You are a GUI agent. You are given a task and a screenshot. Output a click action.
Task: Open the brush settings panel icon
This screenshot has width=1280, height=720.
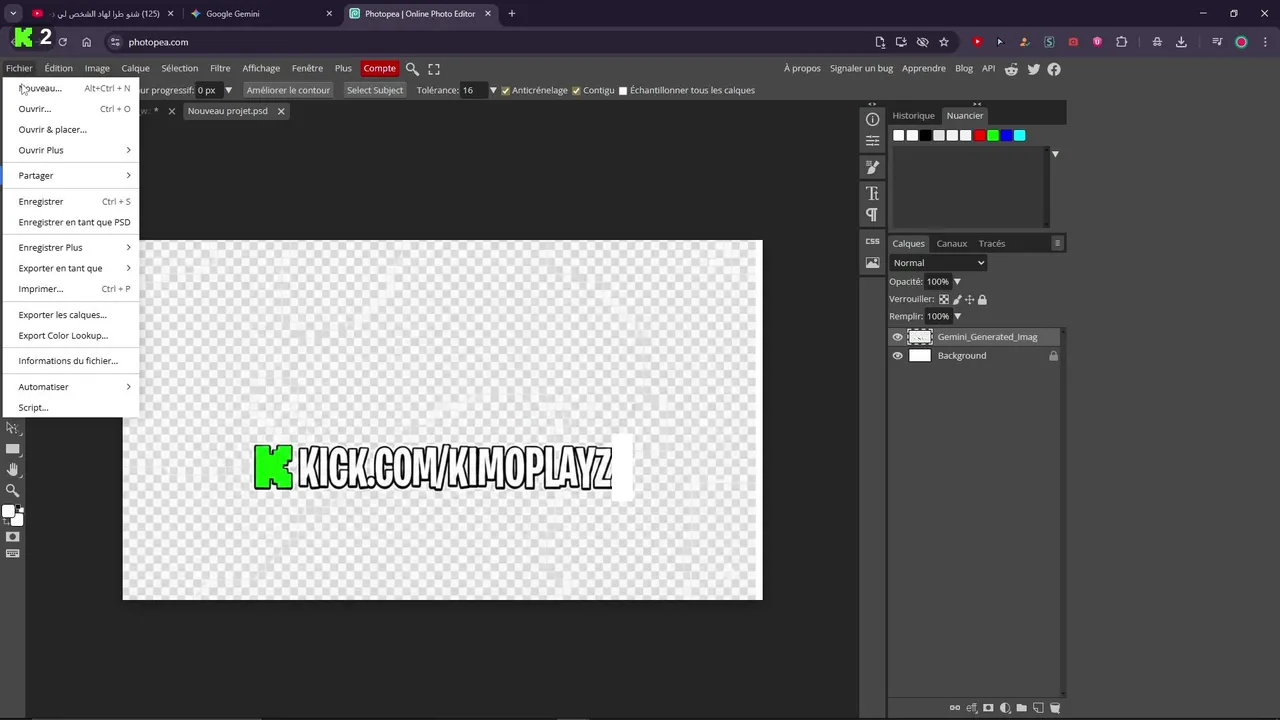pos(872,167)
